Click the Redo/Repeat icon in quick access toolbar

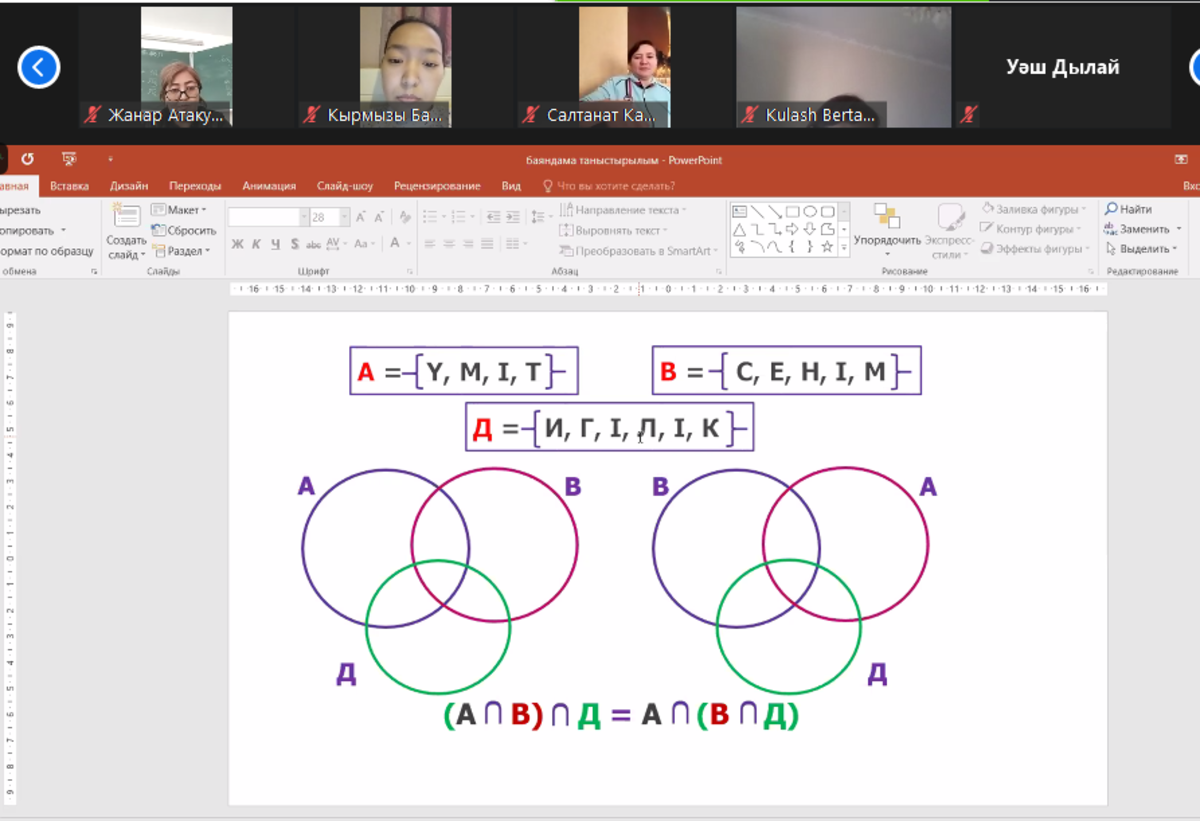tap(27, 159)
